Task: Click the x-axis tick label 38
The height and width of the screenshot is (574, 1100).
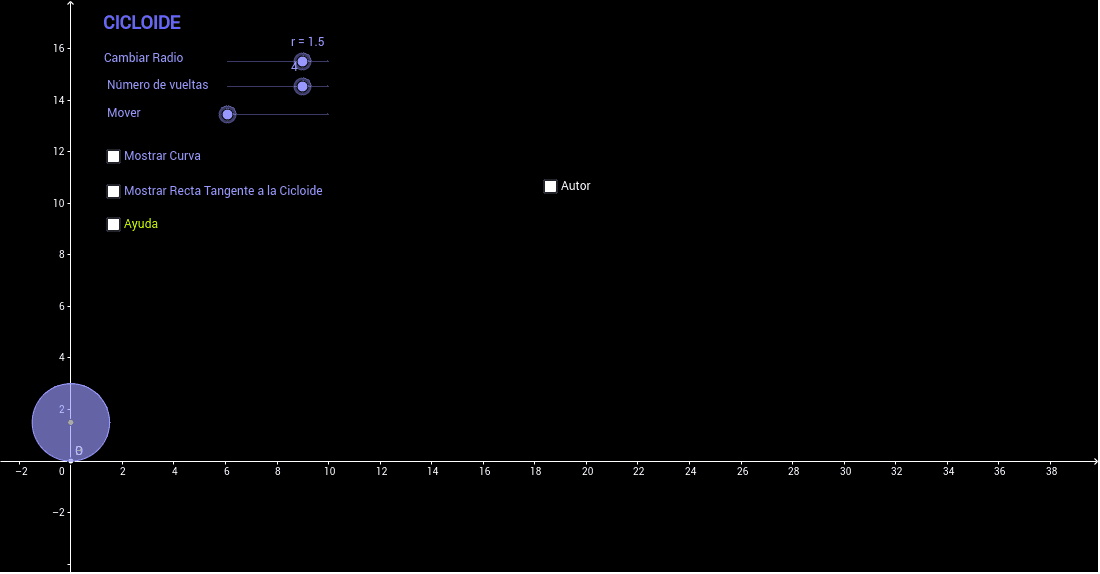Action: 1051,472
